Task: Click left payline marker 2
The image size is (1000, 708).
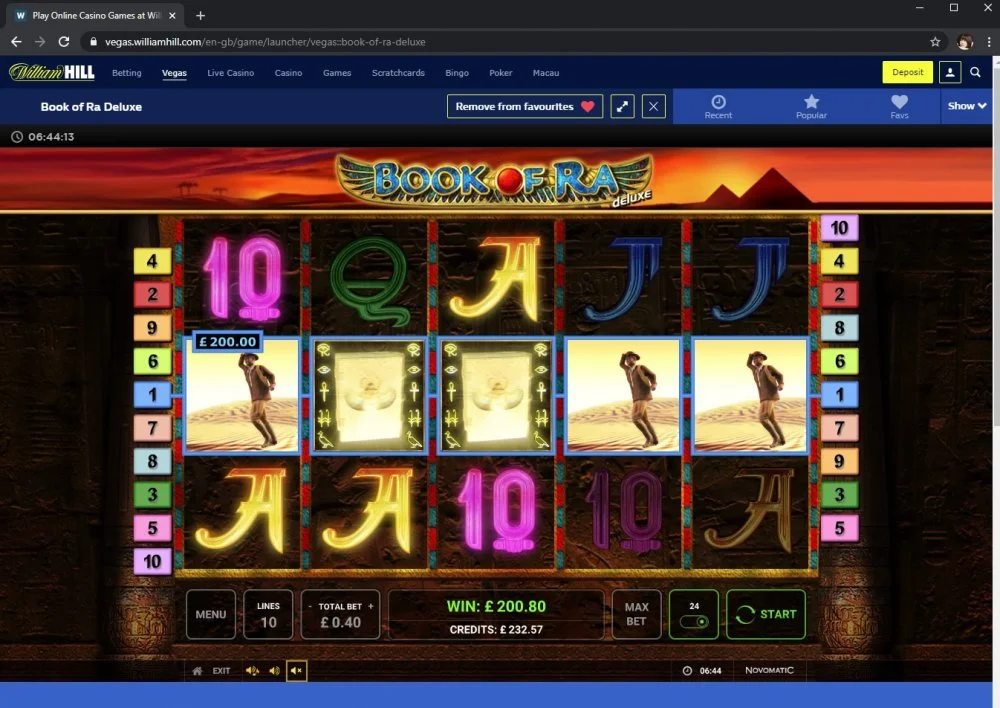Action: point(152,294)
